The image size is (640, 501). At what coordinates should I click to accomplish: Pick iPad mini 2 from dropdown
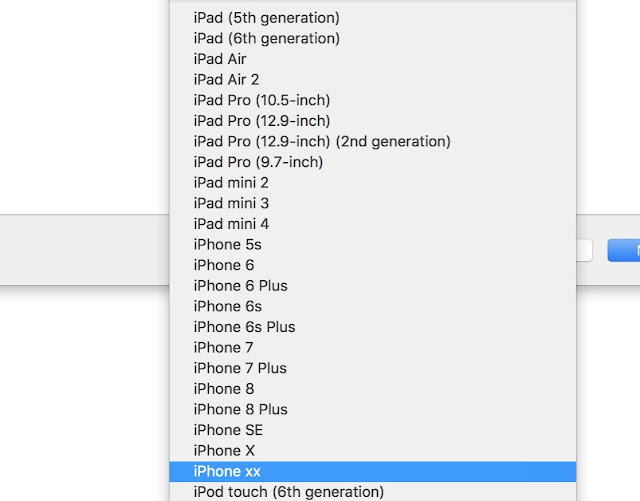[372, 183]
